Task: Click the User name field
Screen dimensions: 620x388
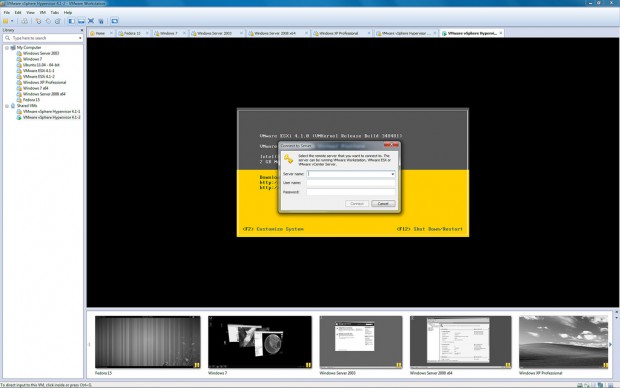Action: (x=351, y=183)
